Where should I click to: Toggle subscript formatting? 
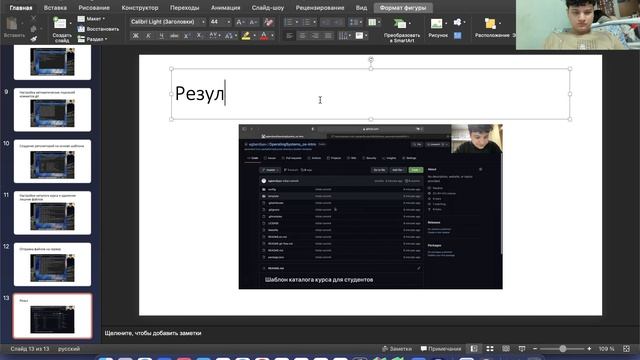pos(199,36)
